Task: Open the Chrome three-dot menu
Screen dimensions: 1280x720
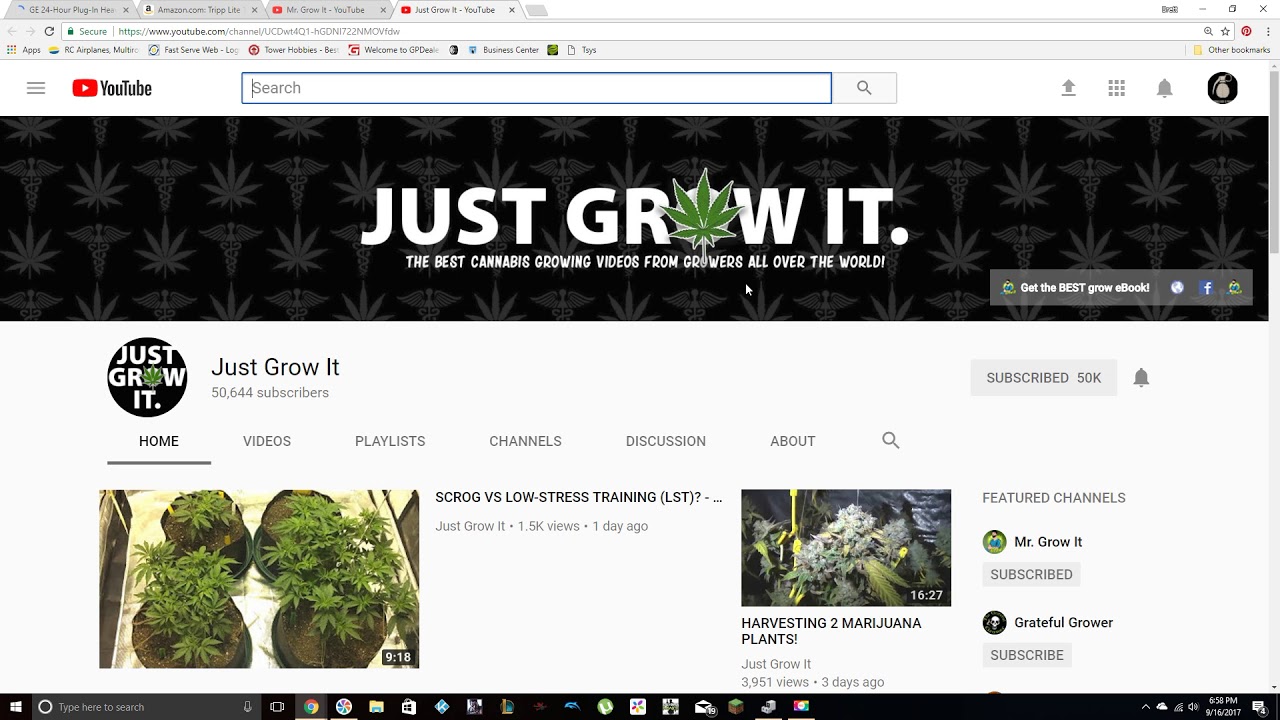Action: [x=1267, y=32]
